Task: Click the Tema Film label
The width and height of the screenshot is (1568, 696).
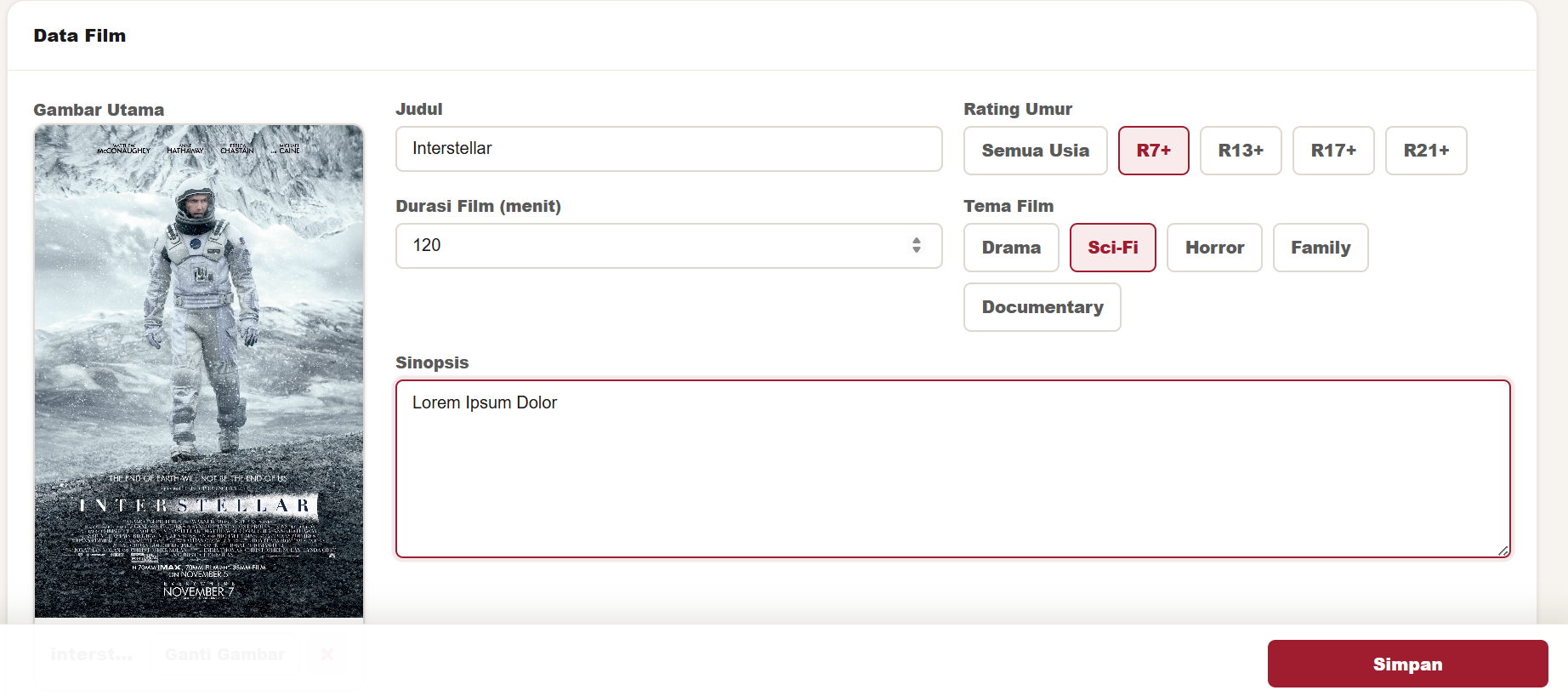Action: (1008, 206)
